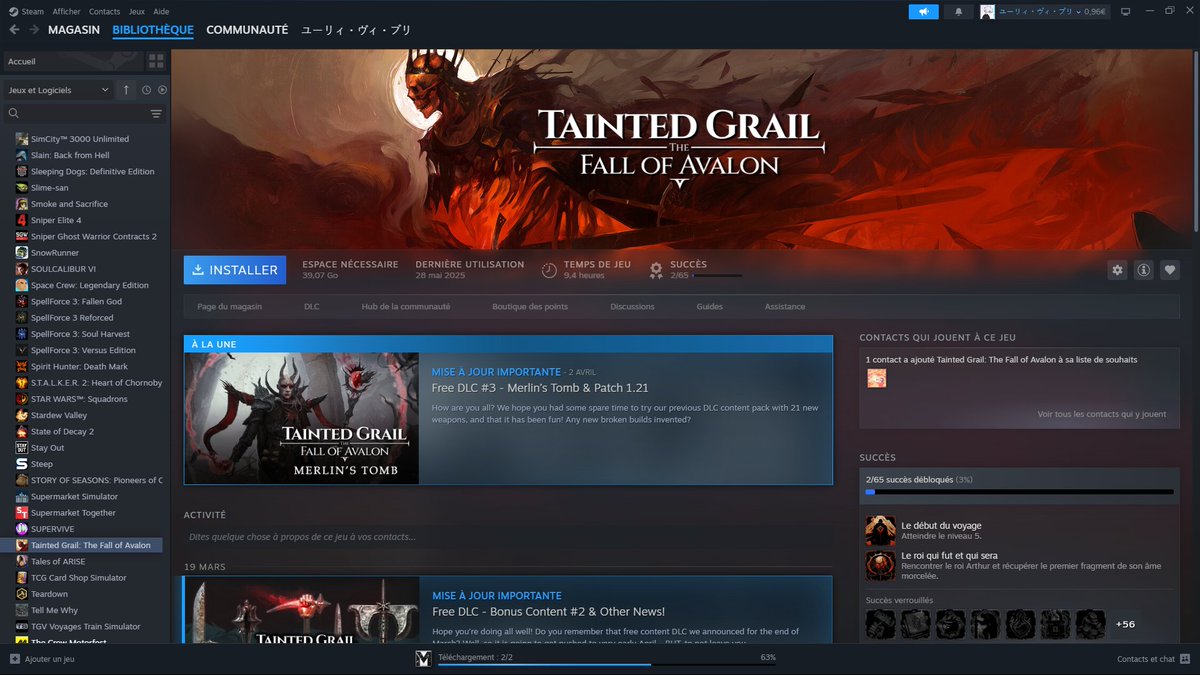Toggle library grid view icon
Screen dimensions: 1200x675
point(156,62)
